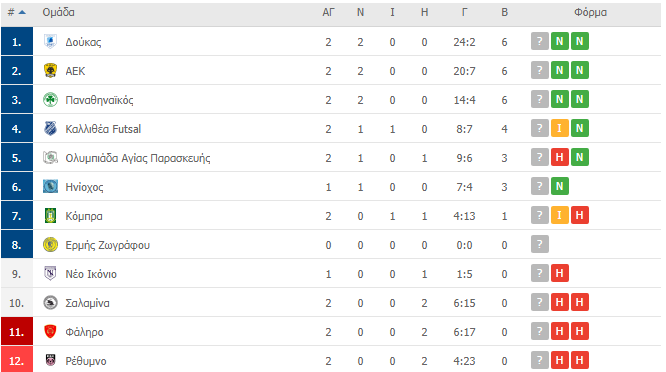Sort table by rank # column arrow
This screenshot has width=666, height=372.
click(x=22, y=12)
